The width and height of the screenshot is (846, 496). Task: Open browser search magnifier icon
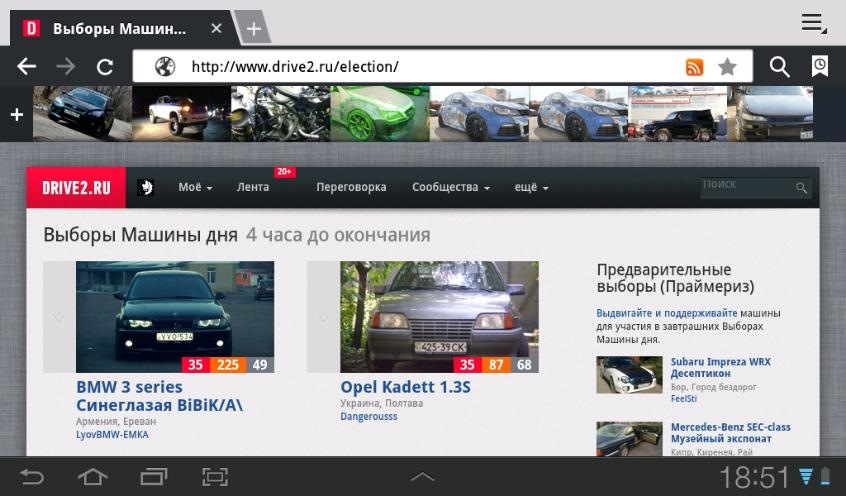point(780,67)
